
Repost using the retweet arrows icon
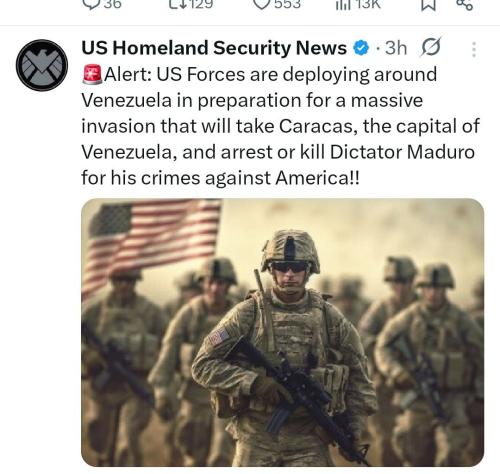[x=179, y=4]
